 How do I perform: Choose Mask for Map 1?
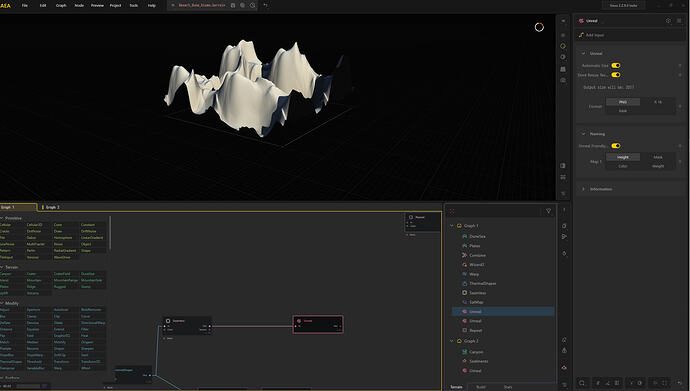[657, 157]
